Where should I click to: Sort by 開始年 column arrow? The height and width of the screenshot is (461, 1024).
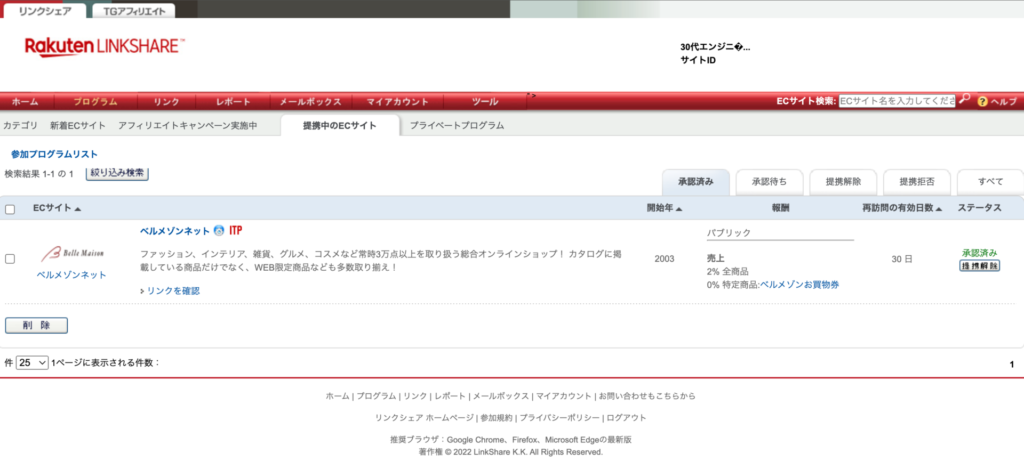click(679, 209)
